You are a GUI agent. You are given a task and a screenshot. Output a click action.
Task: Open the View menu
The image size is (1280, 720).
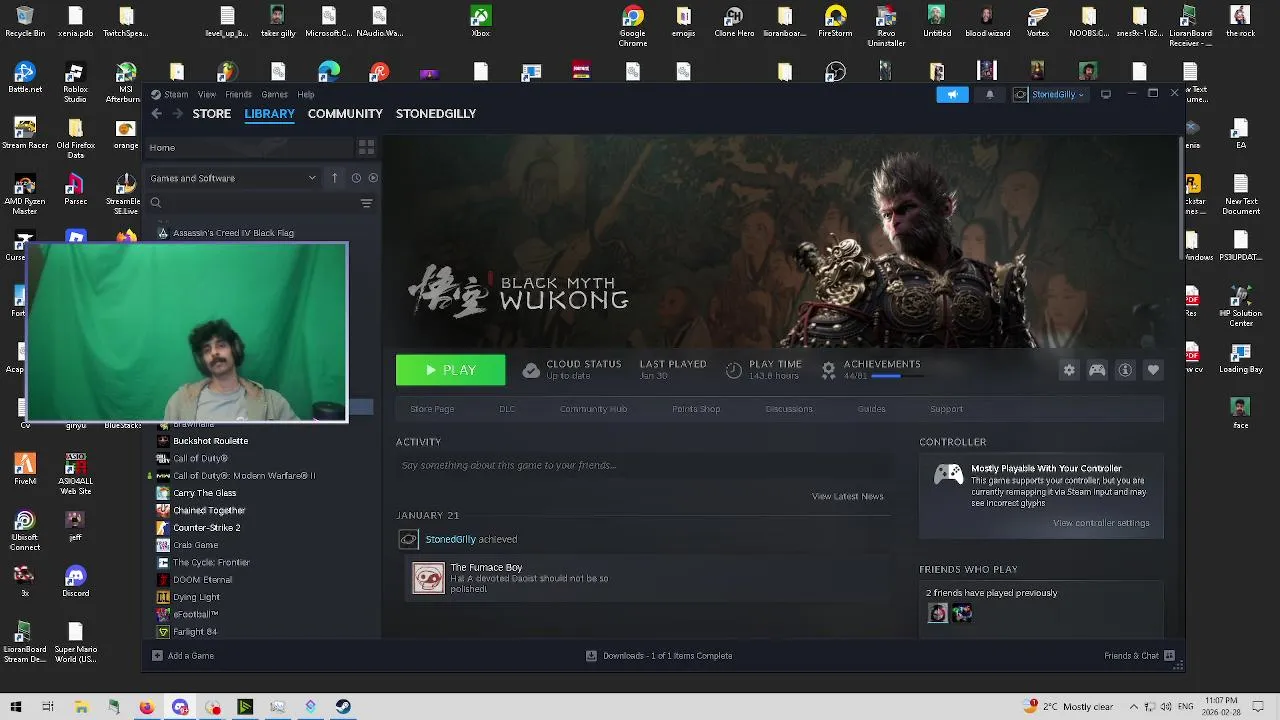pyautogui.click(x=207, y=94)
